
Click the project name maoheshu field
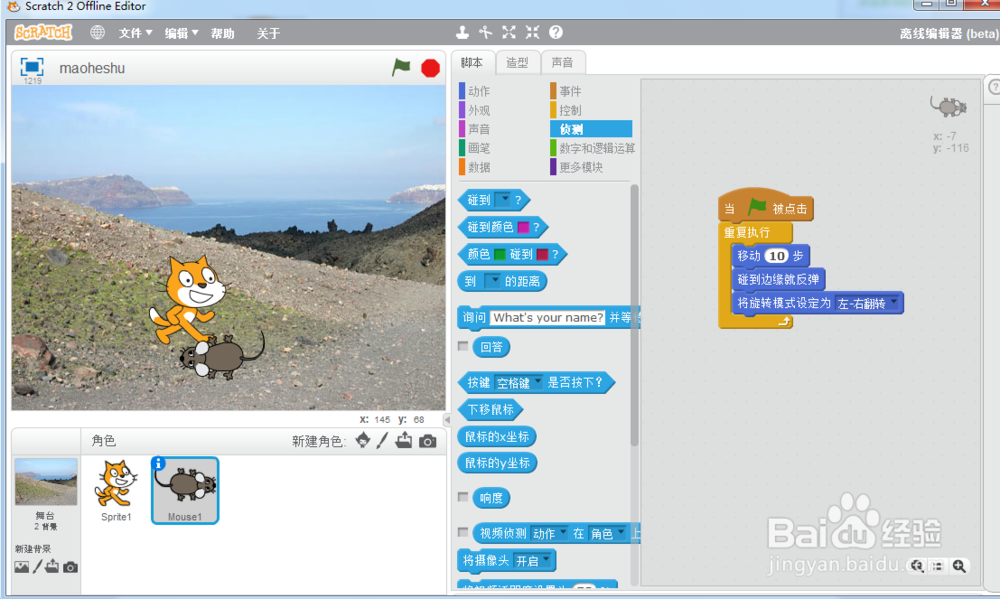(92, 68)
